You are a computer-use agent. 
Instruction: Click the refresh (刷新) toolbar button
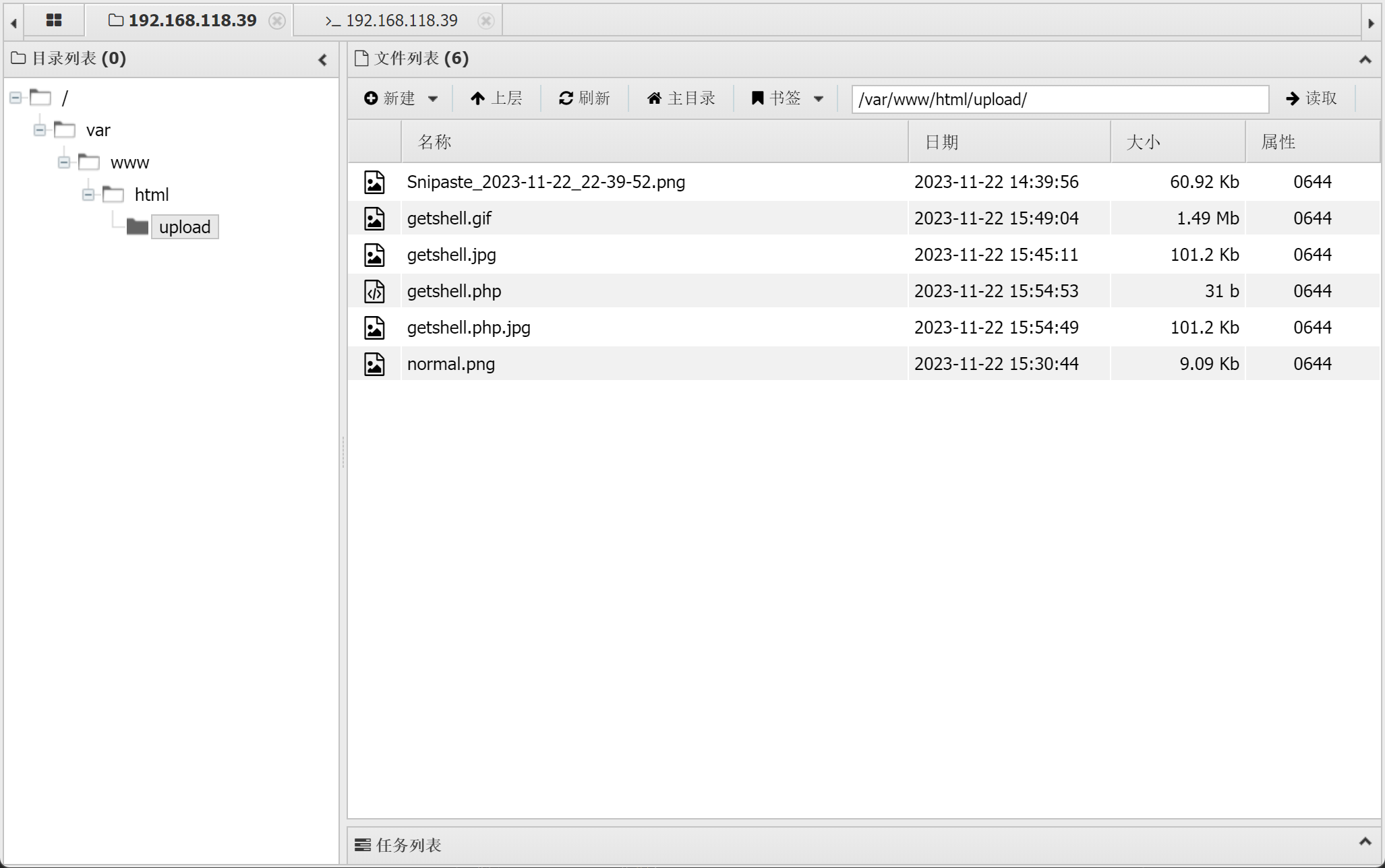click(584, 98)
